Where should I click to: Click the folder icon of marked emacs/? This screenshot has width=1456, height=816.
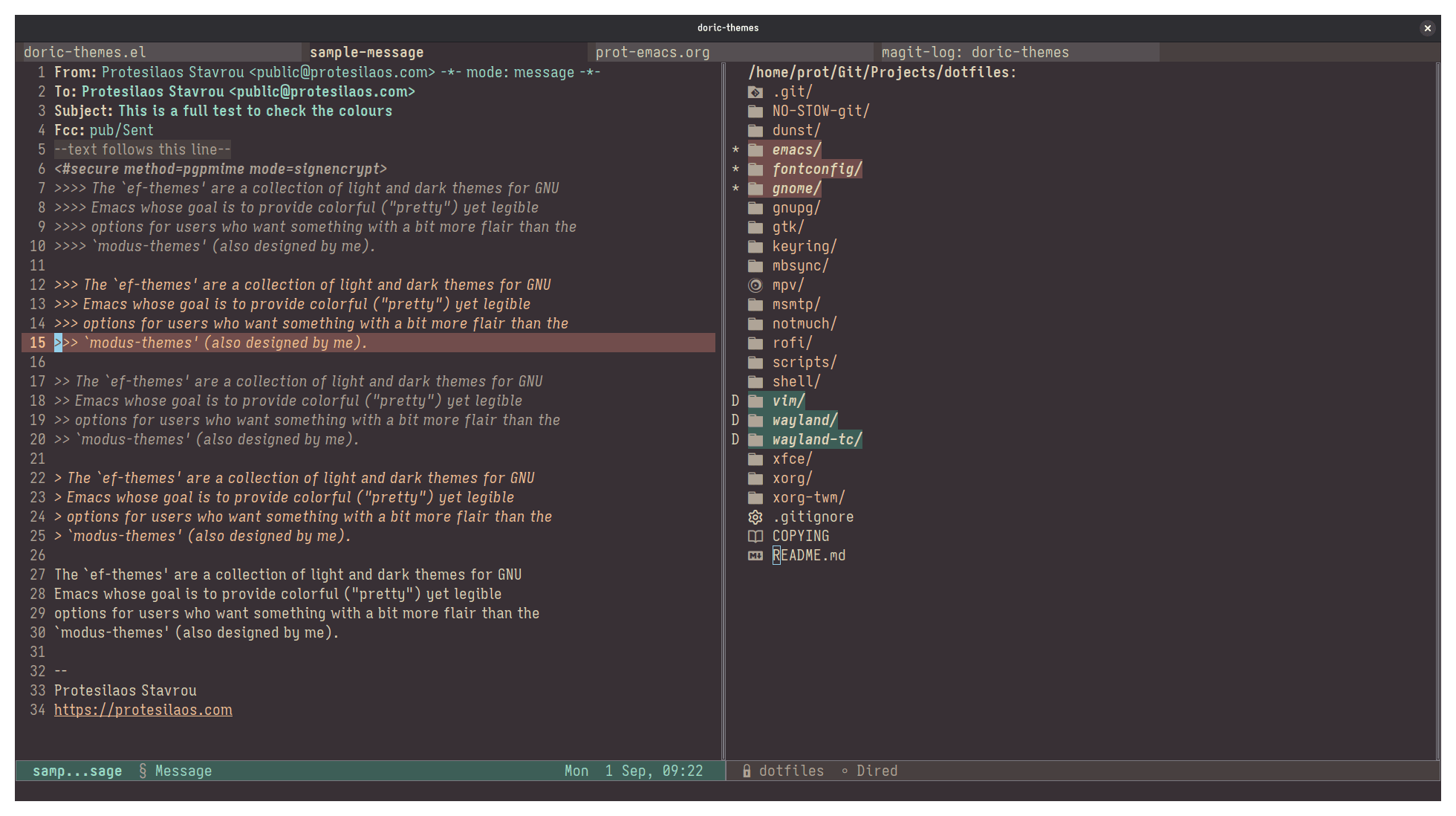pos(755,150)
